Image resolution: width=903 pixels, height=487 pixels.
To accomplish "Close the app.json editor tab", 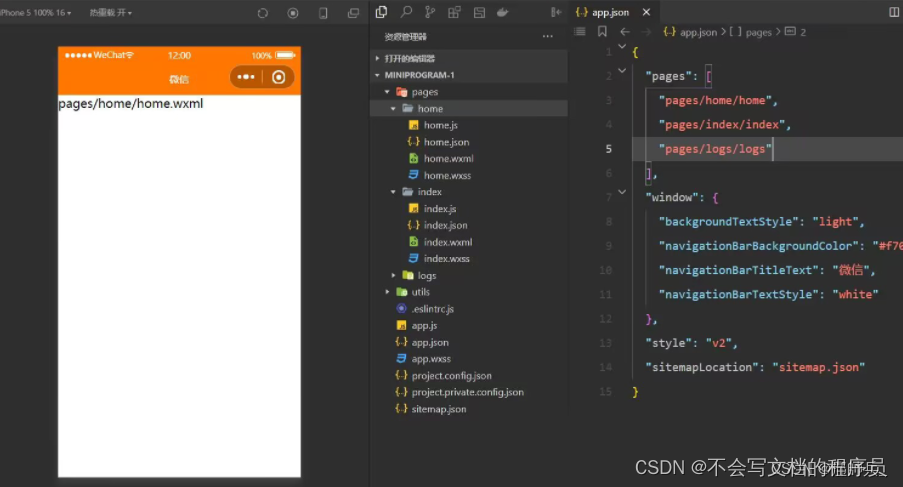I will (646, 12).
